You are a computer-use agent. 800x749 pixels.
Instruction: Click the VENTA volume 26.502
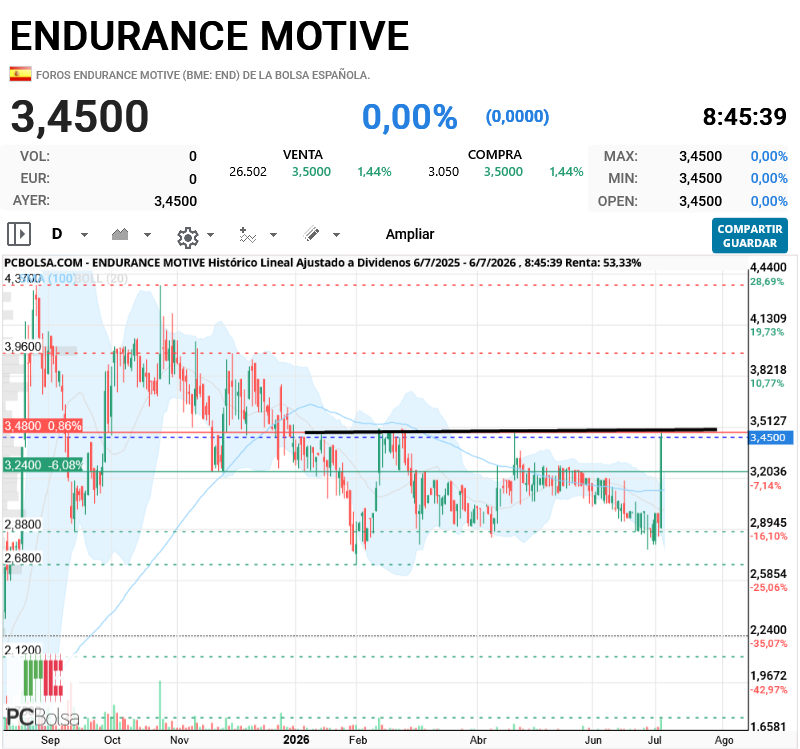point(248,172)
